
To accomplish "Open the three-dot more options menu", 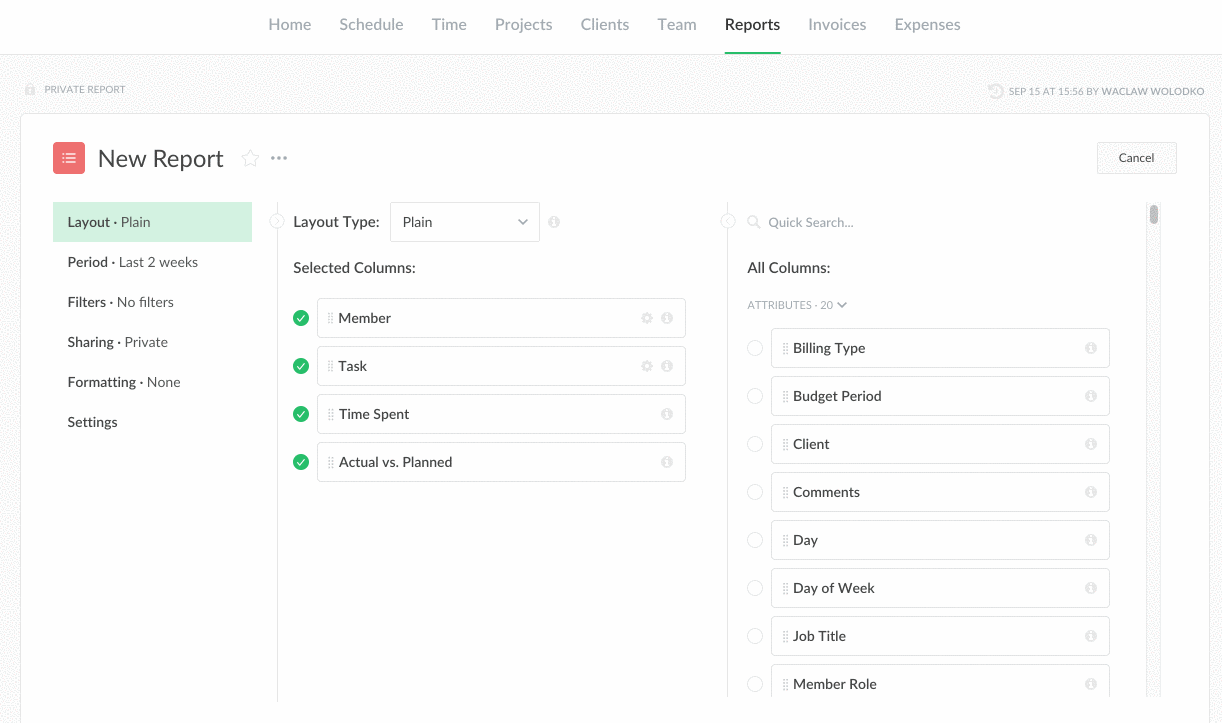I will point(279,159).
